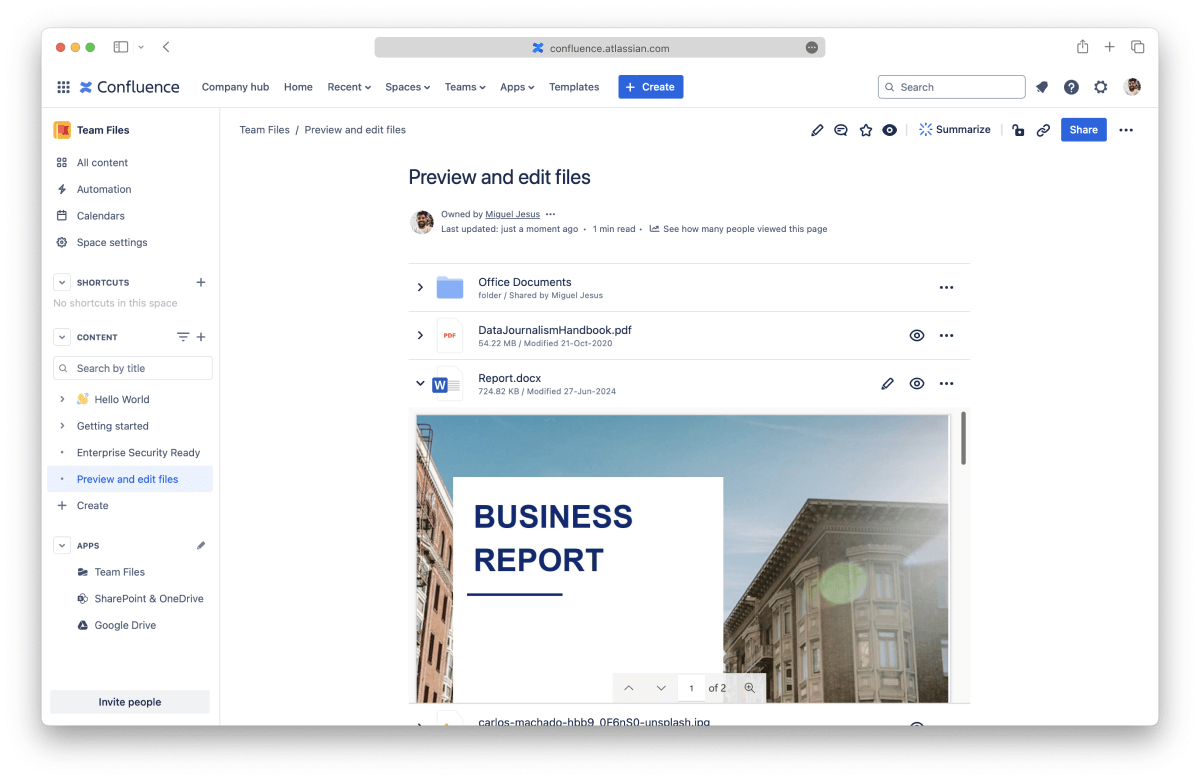Expand the Office Documents folder
The height and width of the screenshot is (781, 1200).
click(420, 288)
